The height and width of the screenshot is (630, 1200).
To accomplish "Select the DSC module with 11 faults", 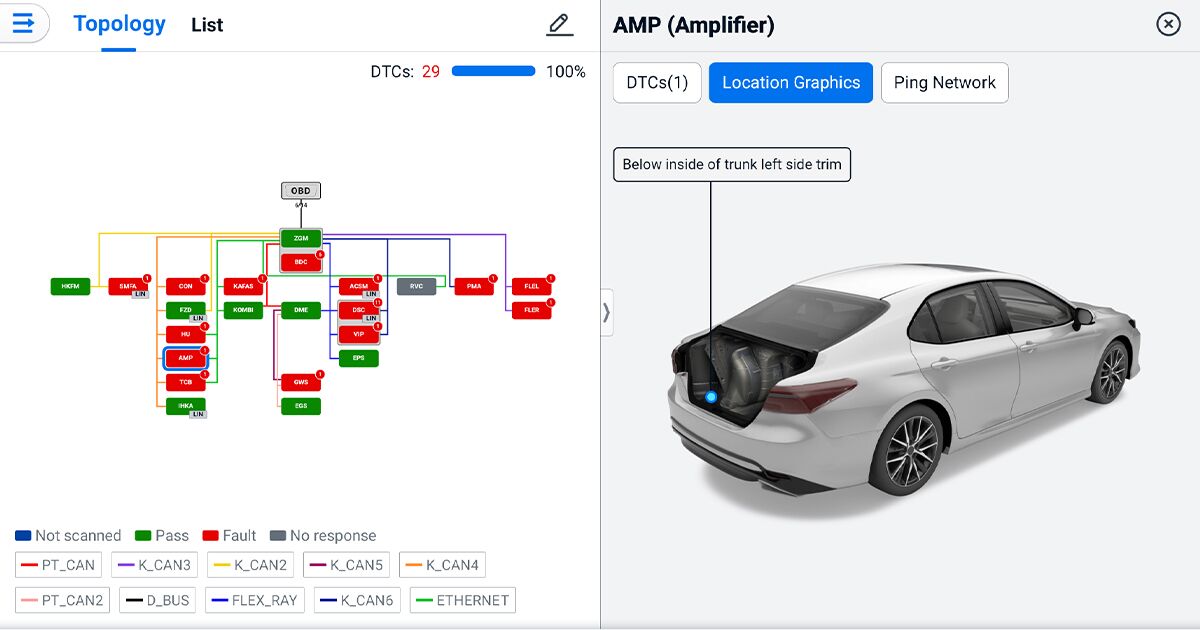I will point(358,310).
